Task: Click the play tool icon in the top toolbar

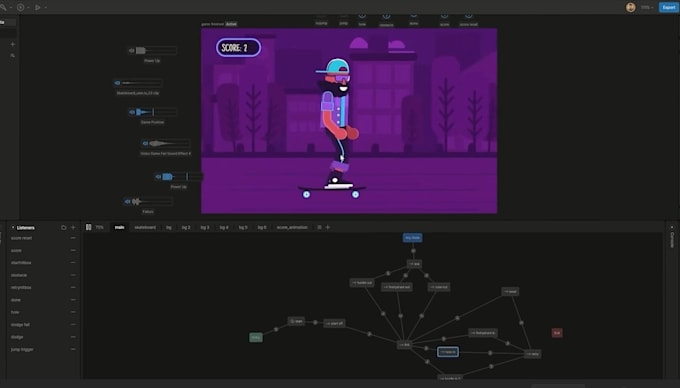Action: (38, 7)
